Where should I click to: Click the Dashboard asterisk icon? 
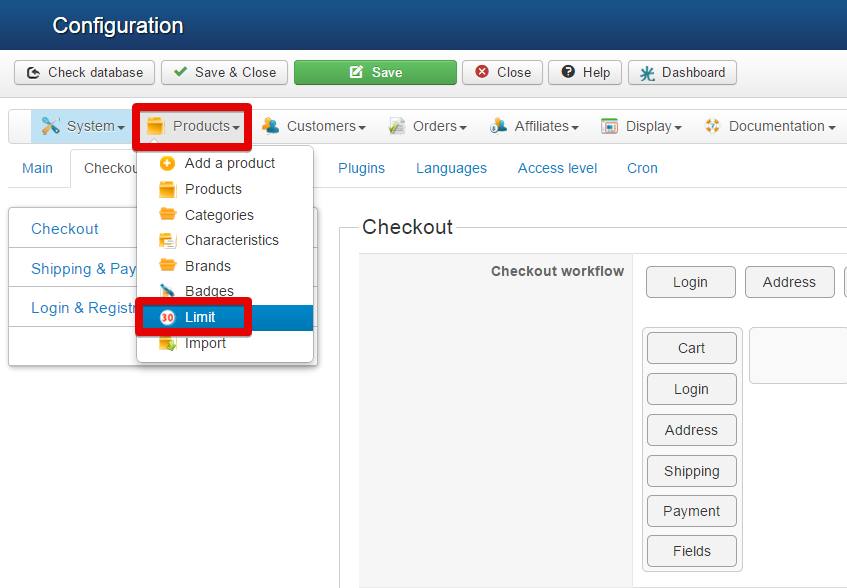[647, 73]
